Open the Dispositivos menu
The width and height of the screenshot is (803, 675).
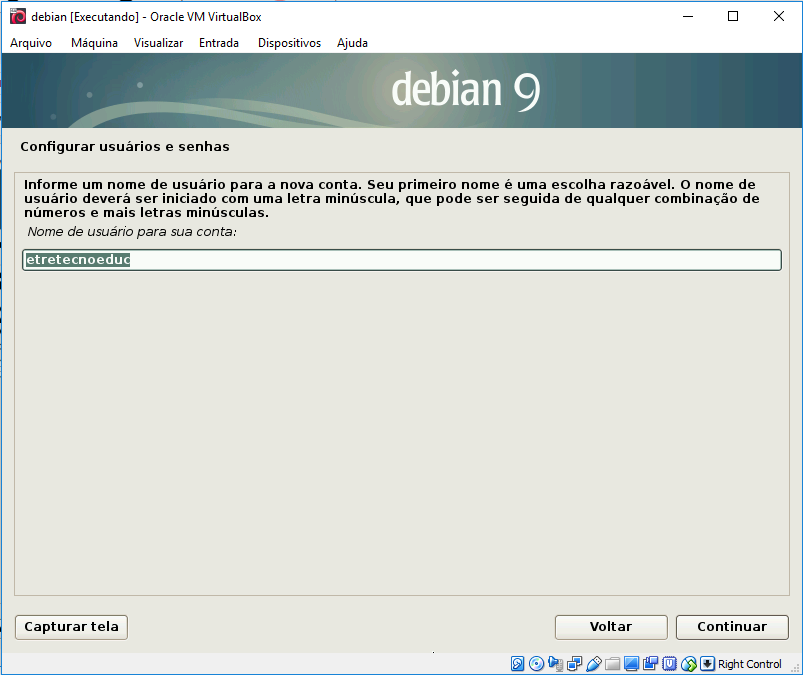tap(289, 43)
